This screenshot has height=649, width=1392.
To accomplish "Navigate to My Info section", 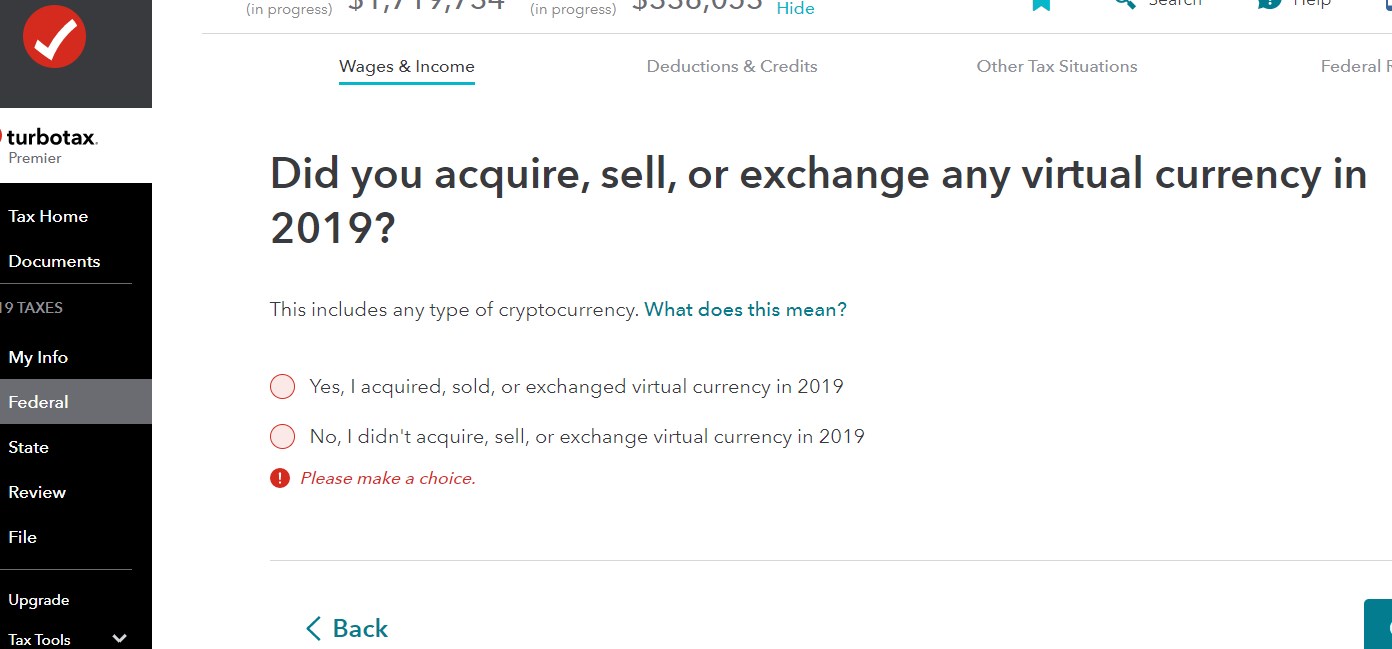I will coord(38,358).
